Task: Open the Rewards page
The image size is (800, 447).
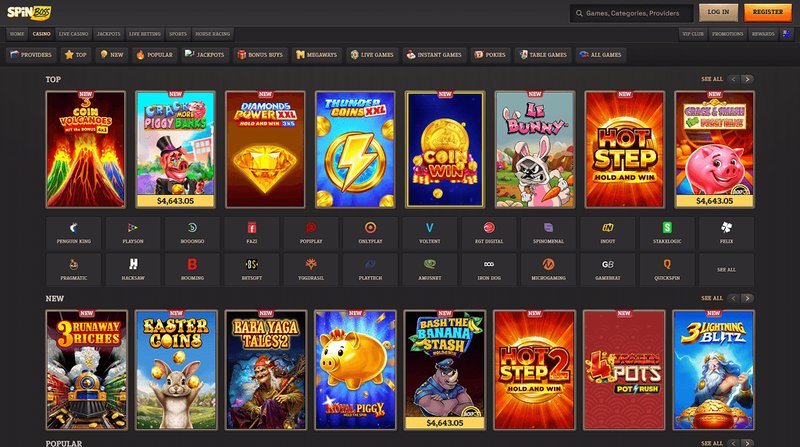Action: click(x=763, y=34)
